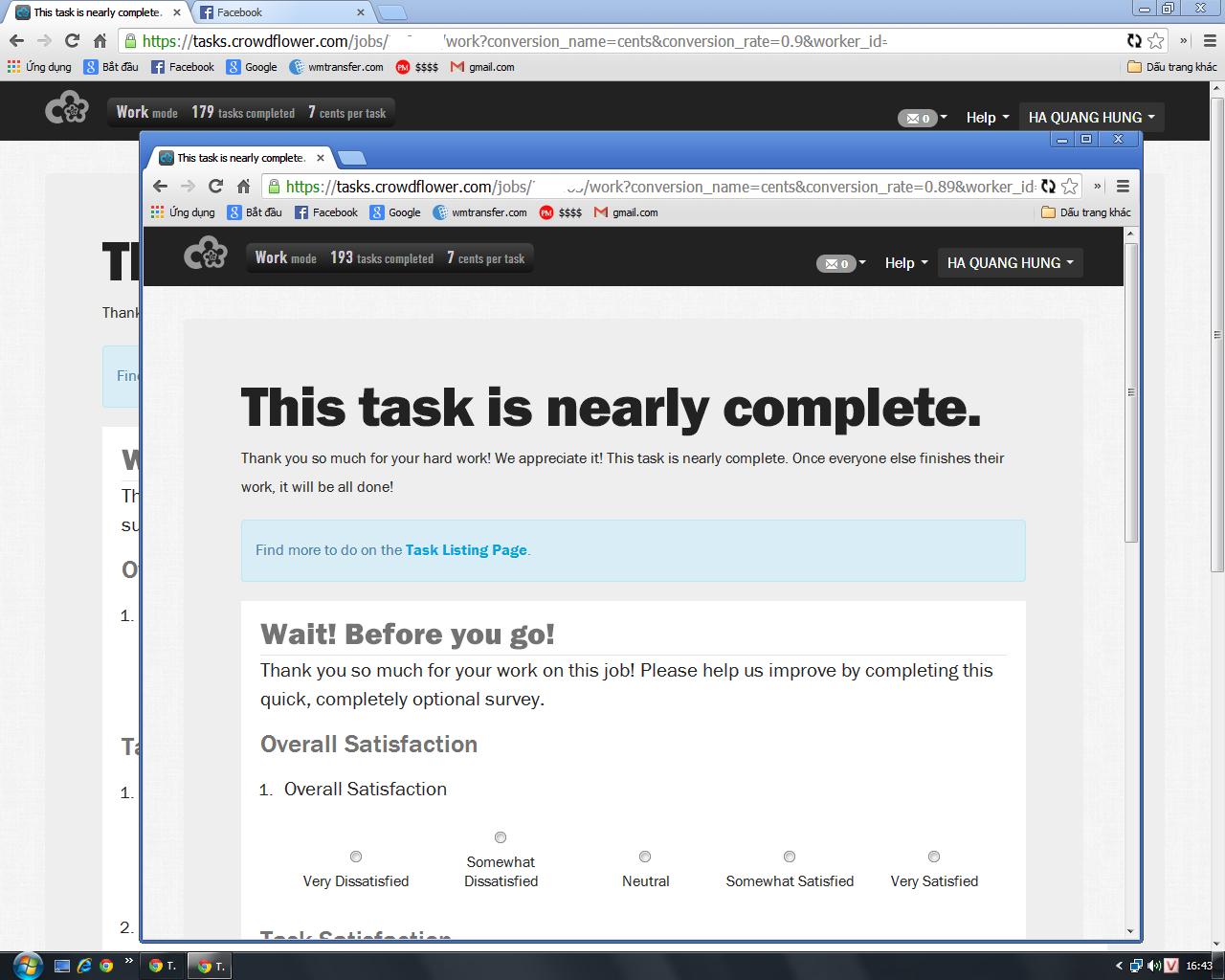Image resolution: width=1225 pixels, height=980 pixels.
Task: Close the Facebook tab in background window
Action: (361, 12)
